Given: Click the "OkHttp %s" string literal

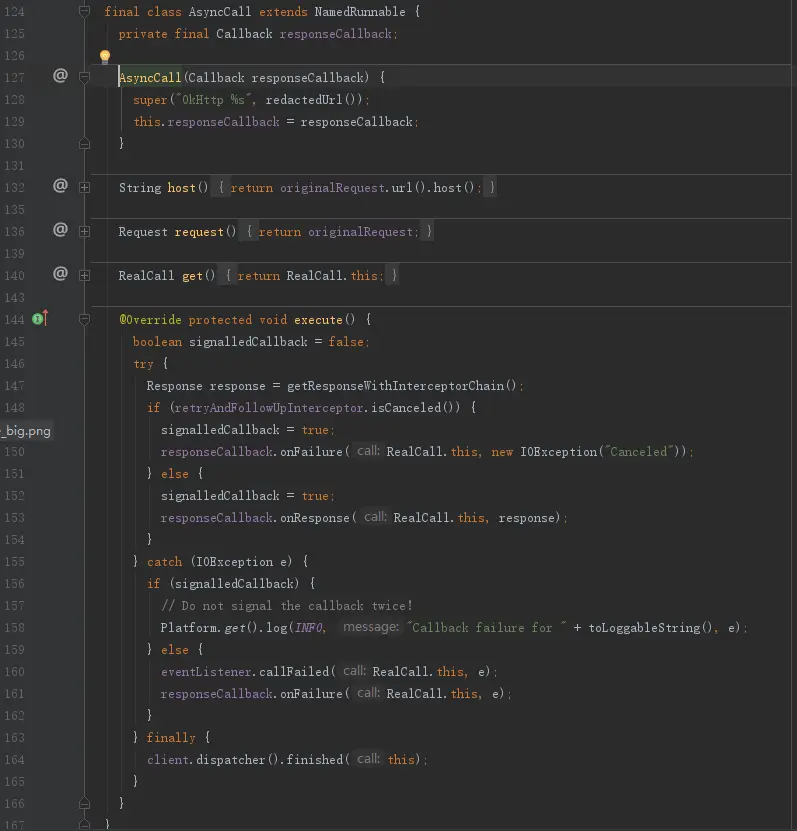Looking at the screenshot, I should [x=214, y=100].
